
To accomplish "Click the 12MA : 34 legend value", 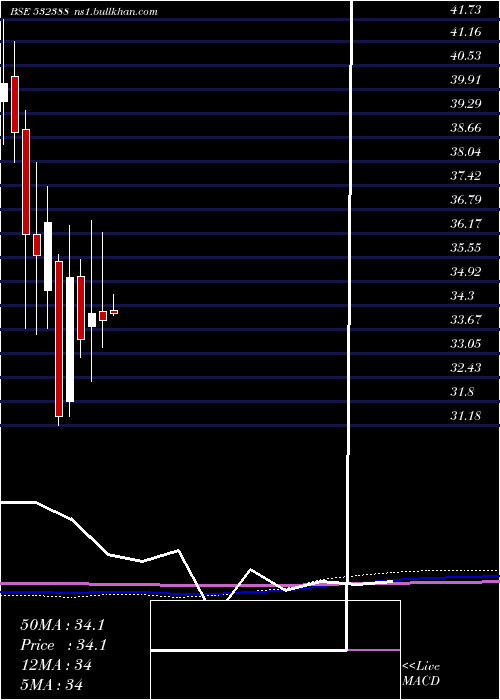I will click(x=56, y=665).
